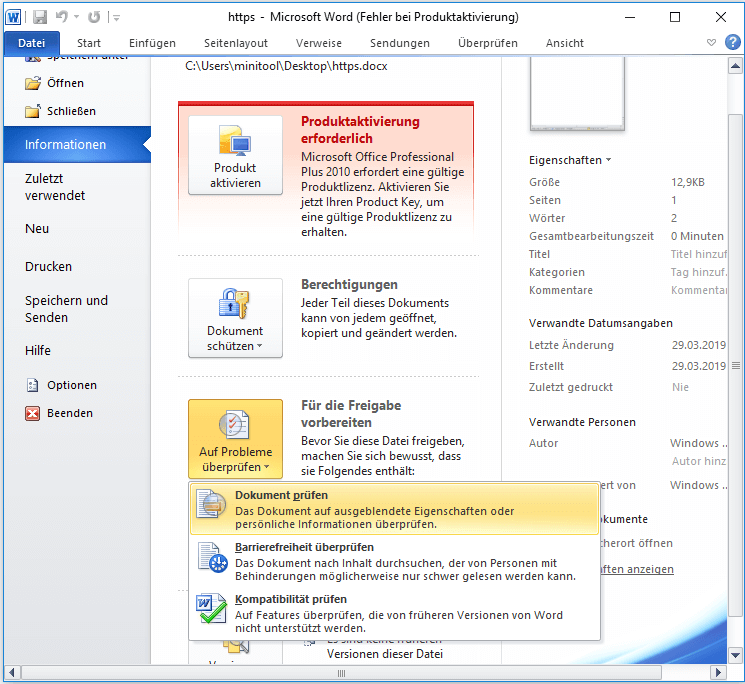The height and width of the screenshot is (684, 745).
Task: Switch to the Seitenlayout ribbon tab
Action: (x=236, y=43)
